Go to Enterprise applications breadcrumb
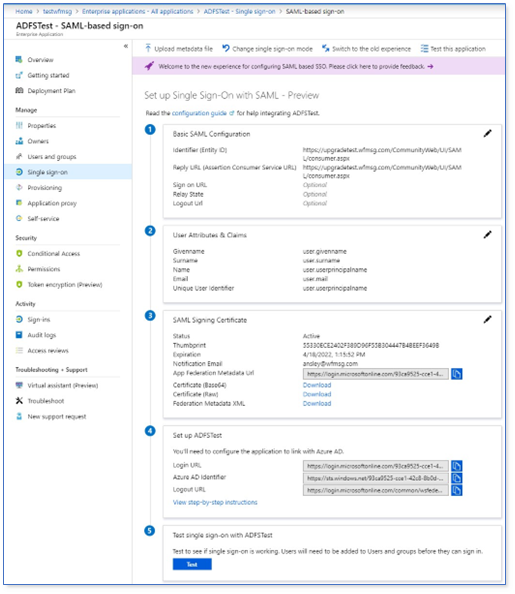This screenshot has height=594, width=515. coord(138,11)
